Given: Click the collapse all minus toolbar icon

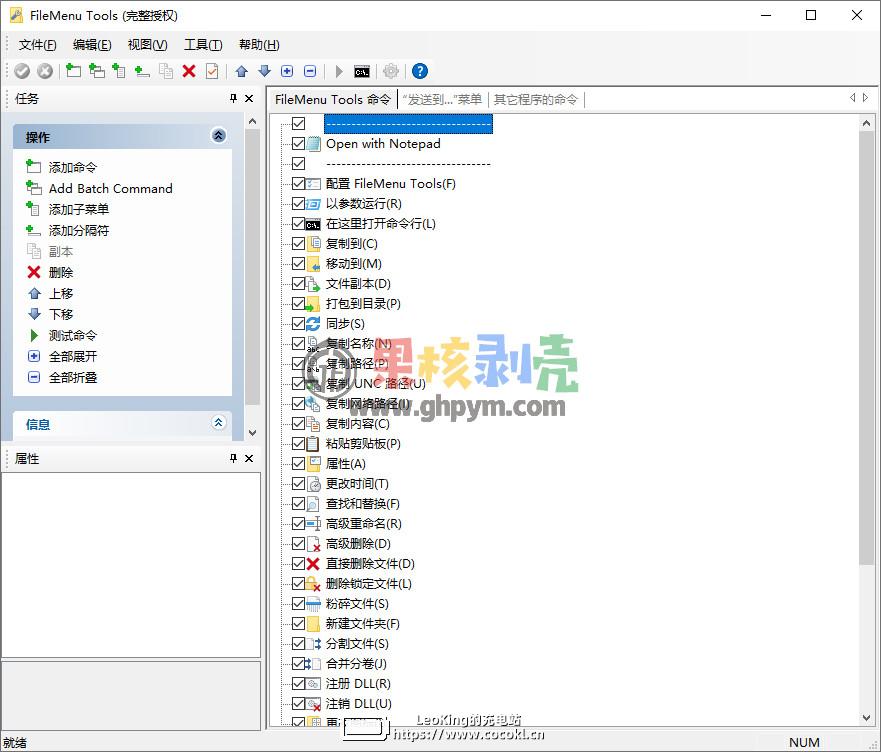Looking at the screenshot, I should point(310,71).
